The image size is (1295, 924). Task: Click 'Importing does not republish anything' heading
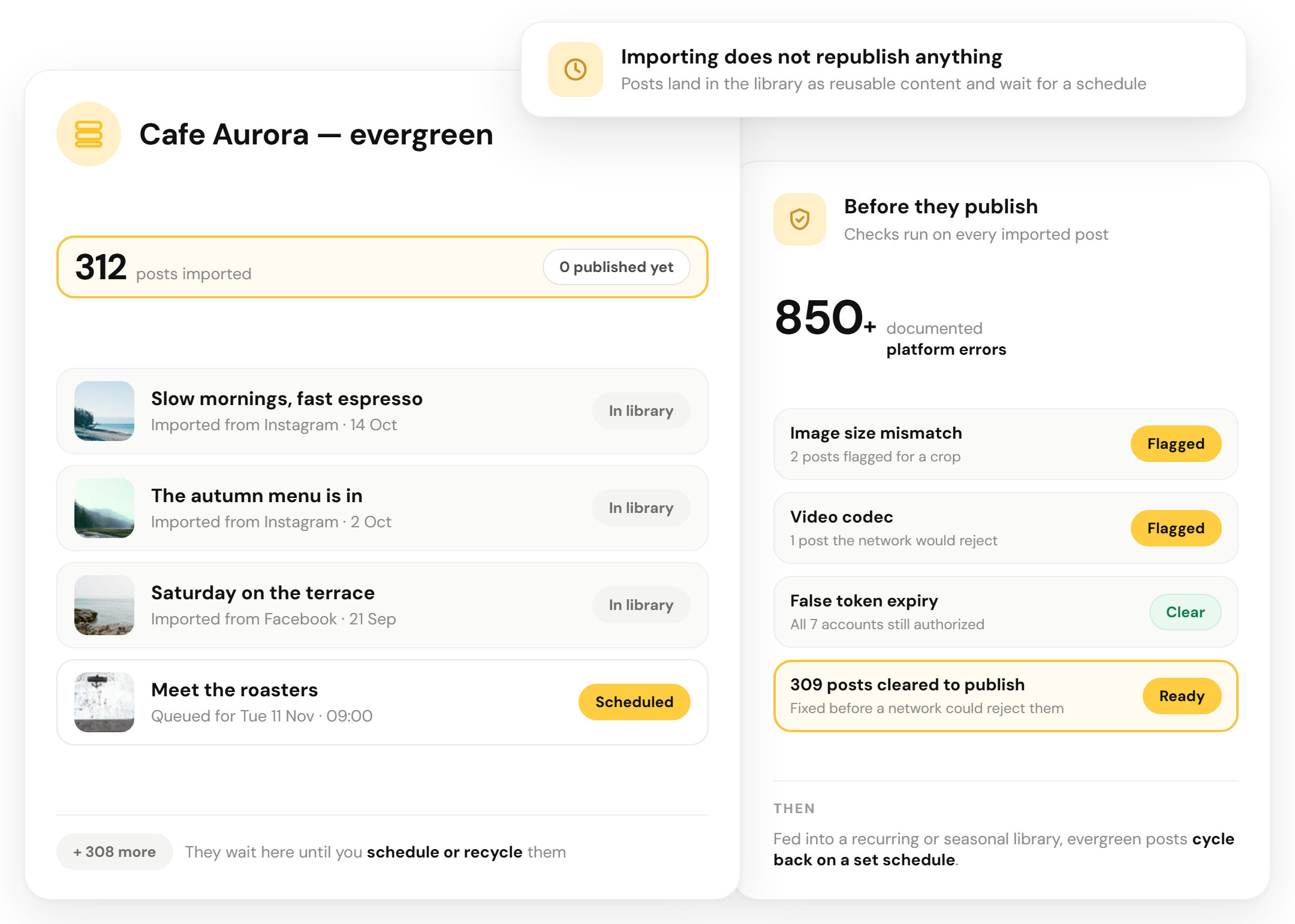[811, 57]
